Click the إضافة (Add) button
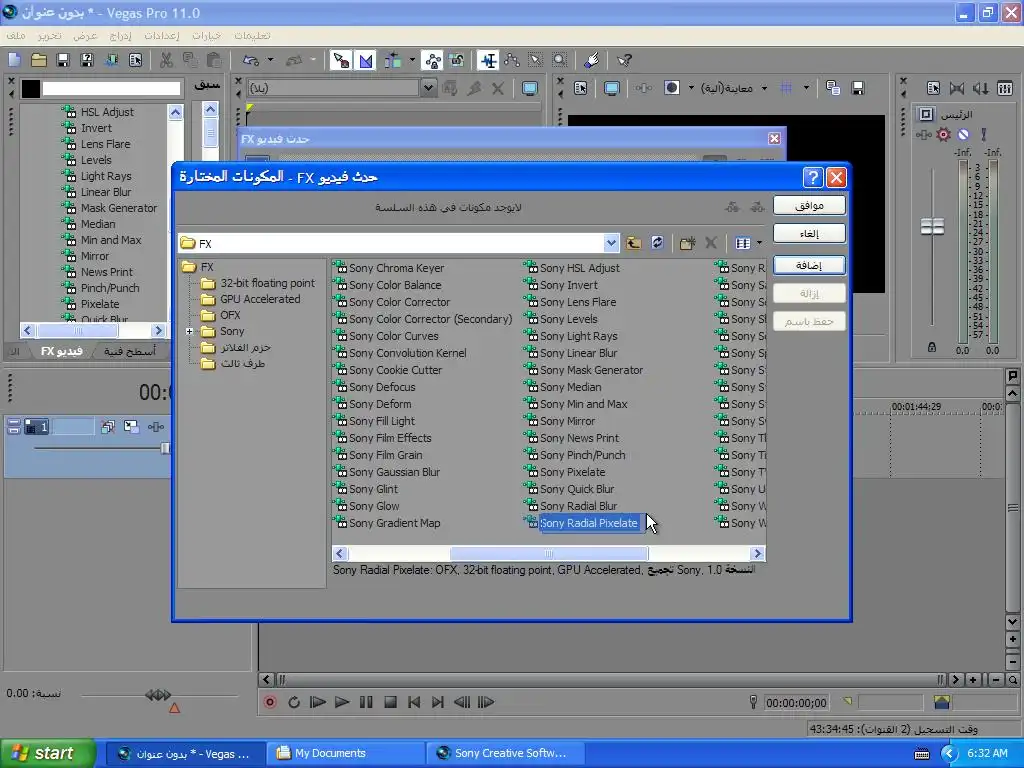This screenshot has height=768, width=1024. pyautogui.click(x=809, y=264)
